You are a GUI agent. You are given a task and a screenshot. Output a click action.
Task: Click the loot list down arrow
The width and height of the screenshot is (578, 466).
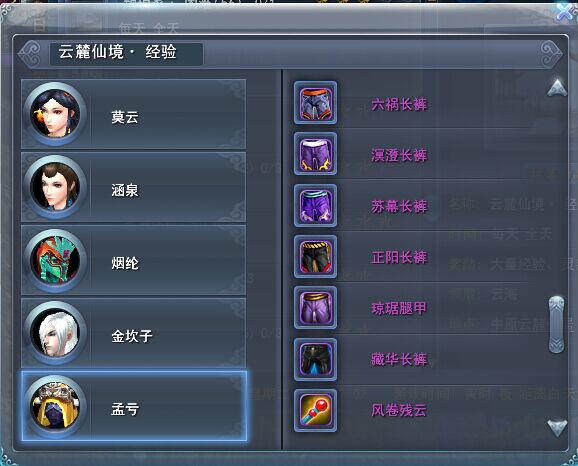pos(557,428)
